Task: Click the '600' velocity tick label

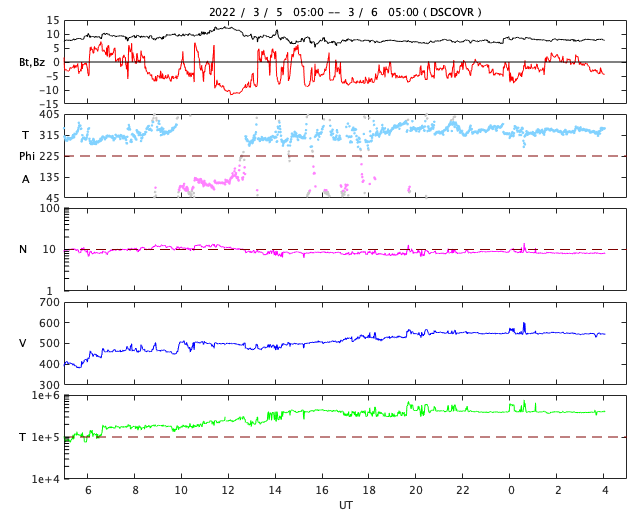Action: tap(50, 323)
